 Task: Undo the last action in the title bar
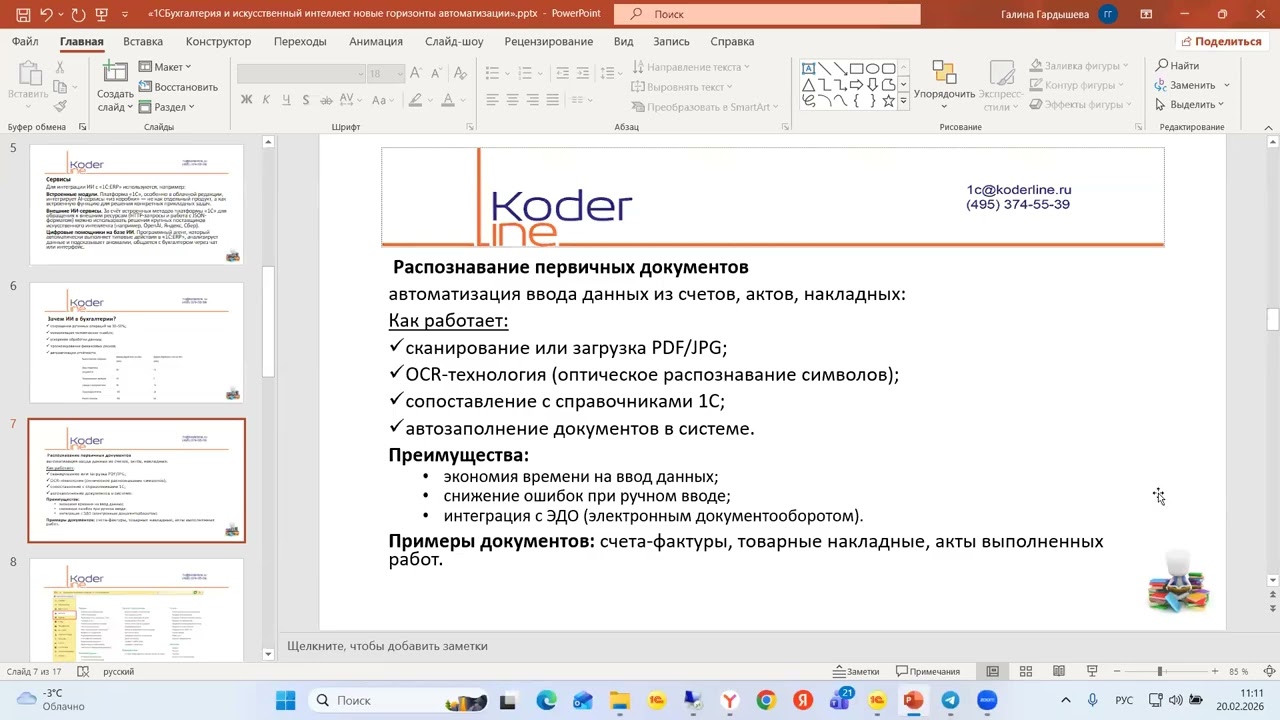49,14
